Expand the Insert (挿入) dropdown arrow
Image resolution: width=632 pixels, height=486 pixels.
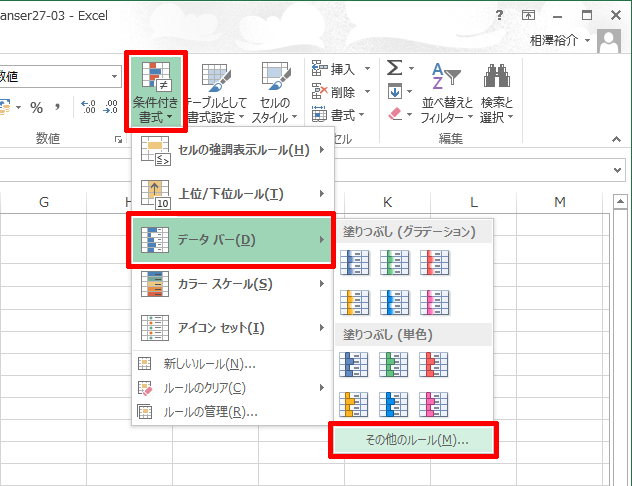tap(367, 69)
